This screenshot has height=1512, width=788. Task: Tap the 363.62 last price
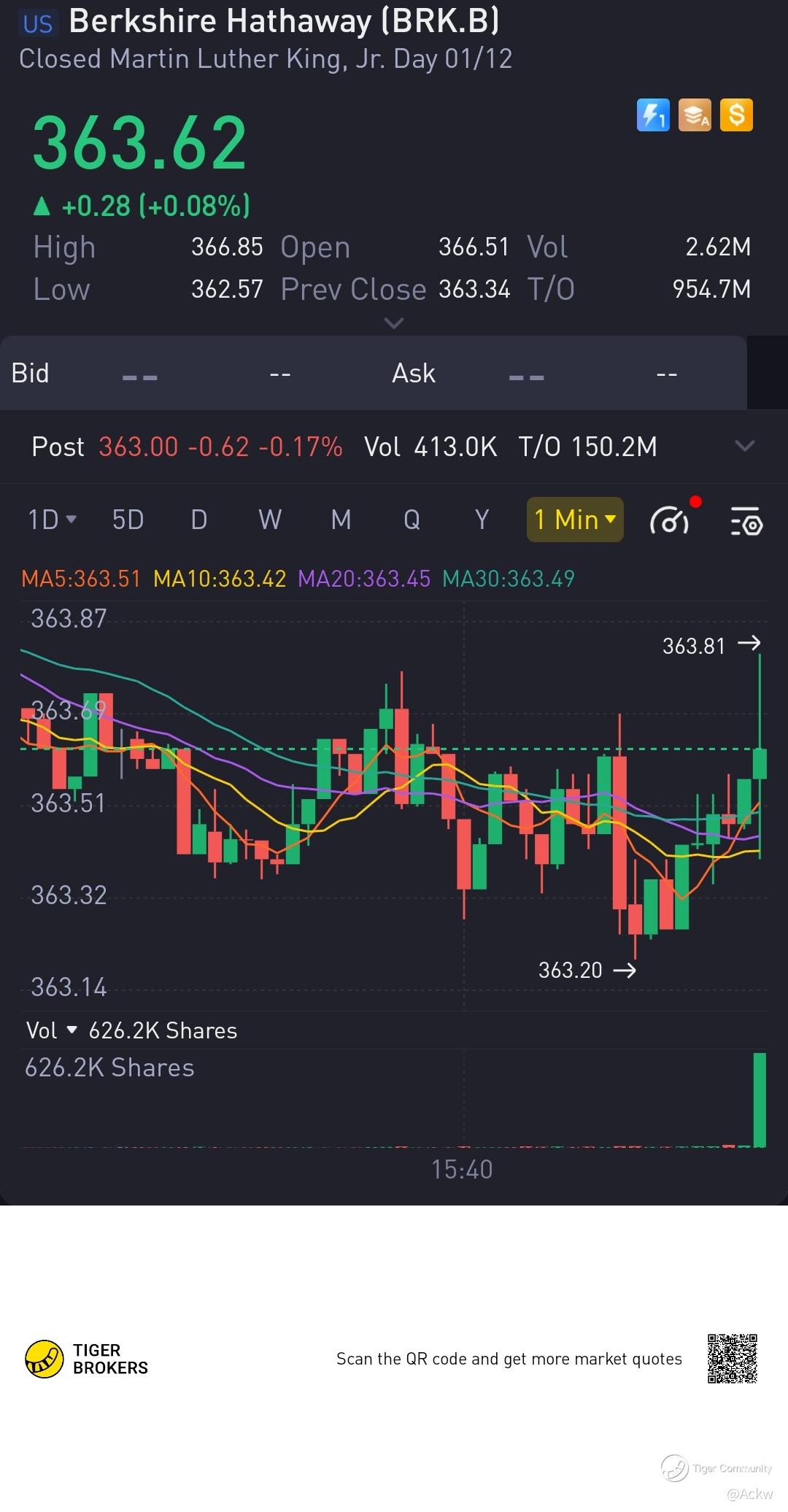click(x=139, y=143)
